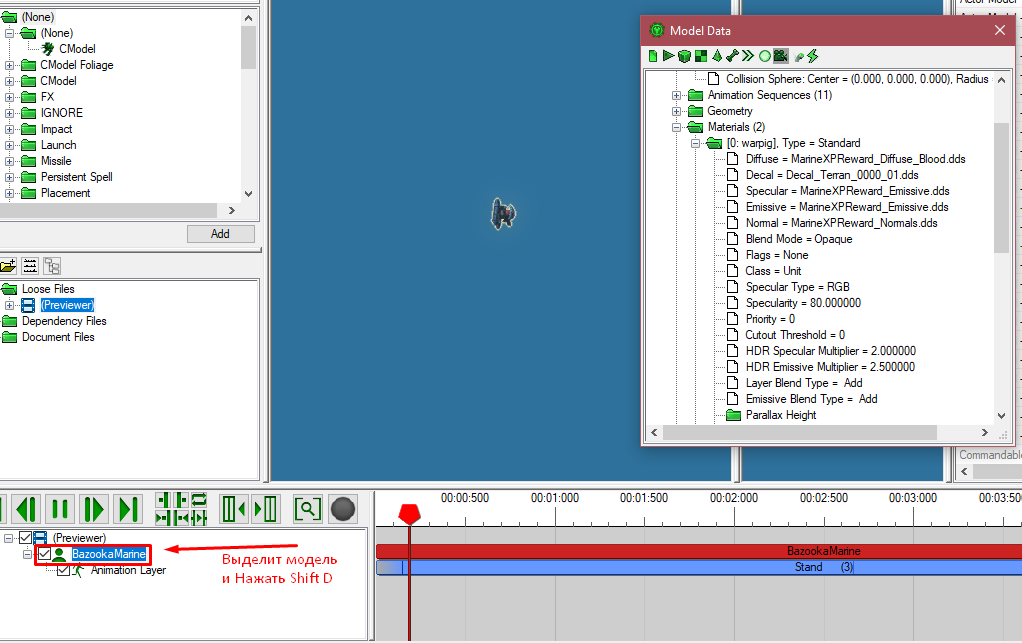
Task: Toggle the camera icon in Model Data toolbar
Action: point(780,57)
